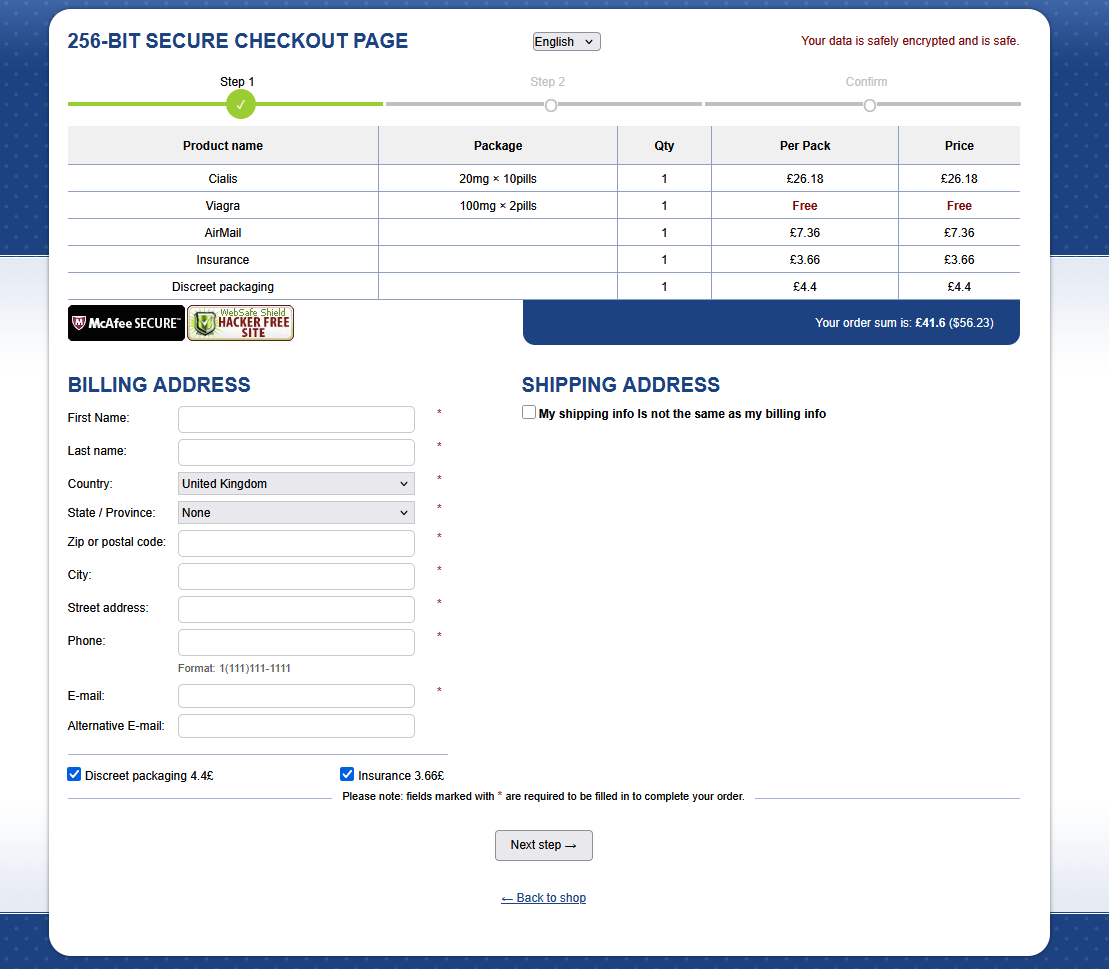Image resolution: width=1109 pixels, height=969 pixels.
Task: Click the Next step button
Action: [544, 846]
